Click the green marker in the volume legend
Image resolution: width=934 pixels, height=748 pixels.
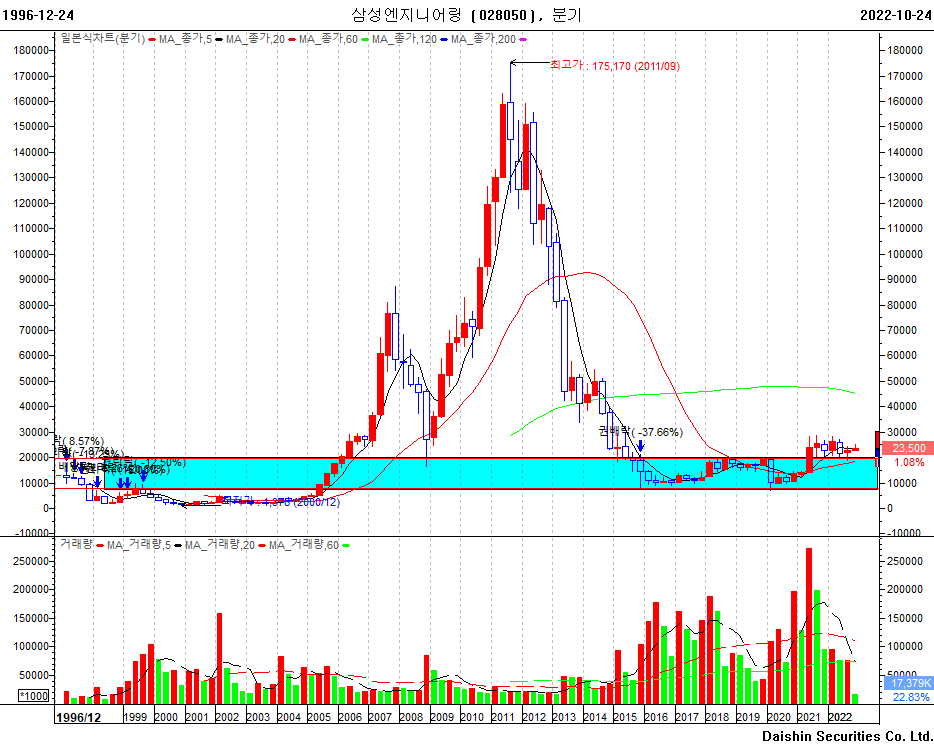pos(346,546)
